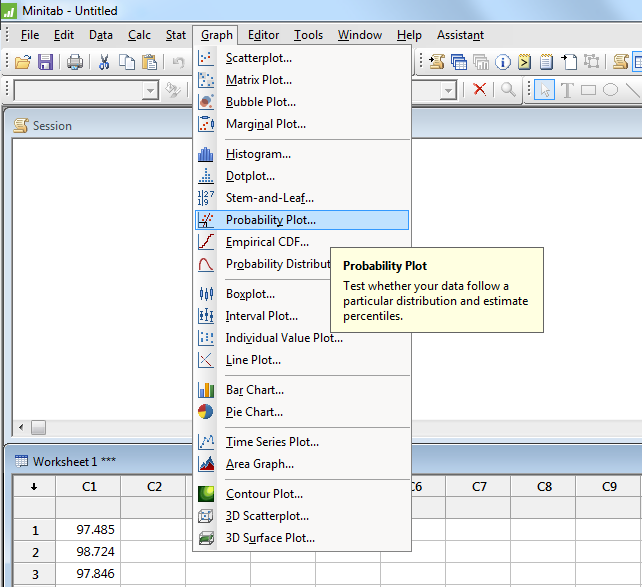Click the Print toolbar icon
This screenshot has width=642, height=587.
pos(75,62)
